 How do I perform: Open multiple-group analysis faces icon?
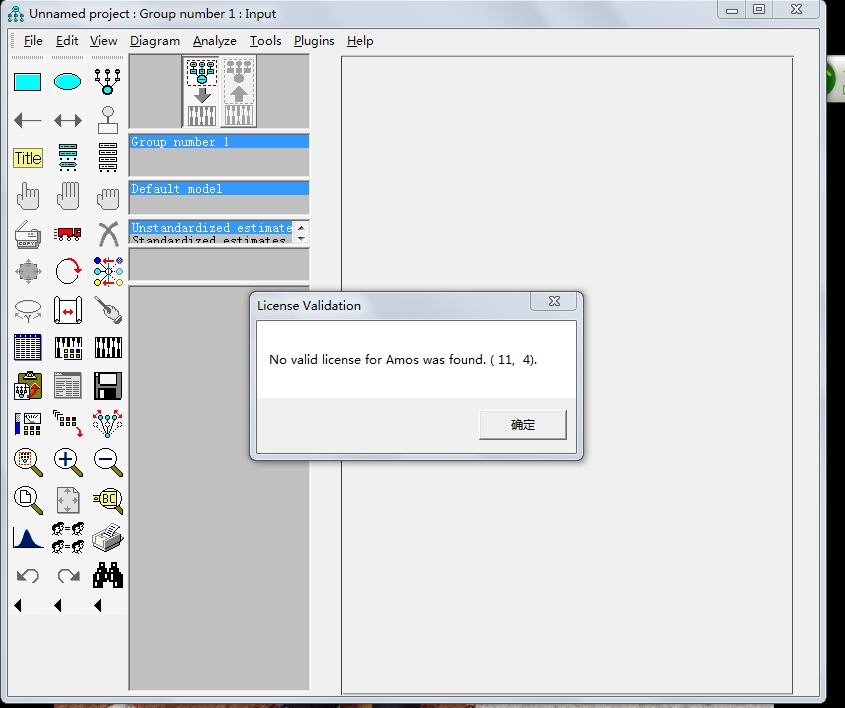tap(67, 538)
